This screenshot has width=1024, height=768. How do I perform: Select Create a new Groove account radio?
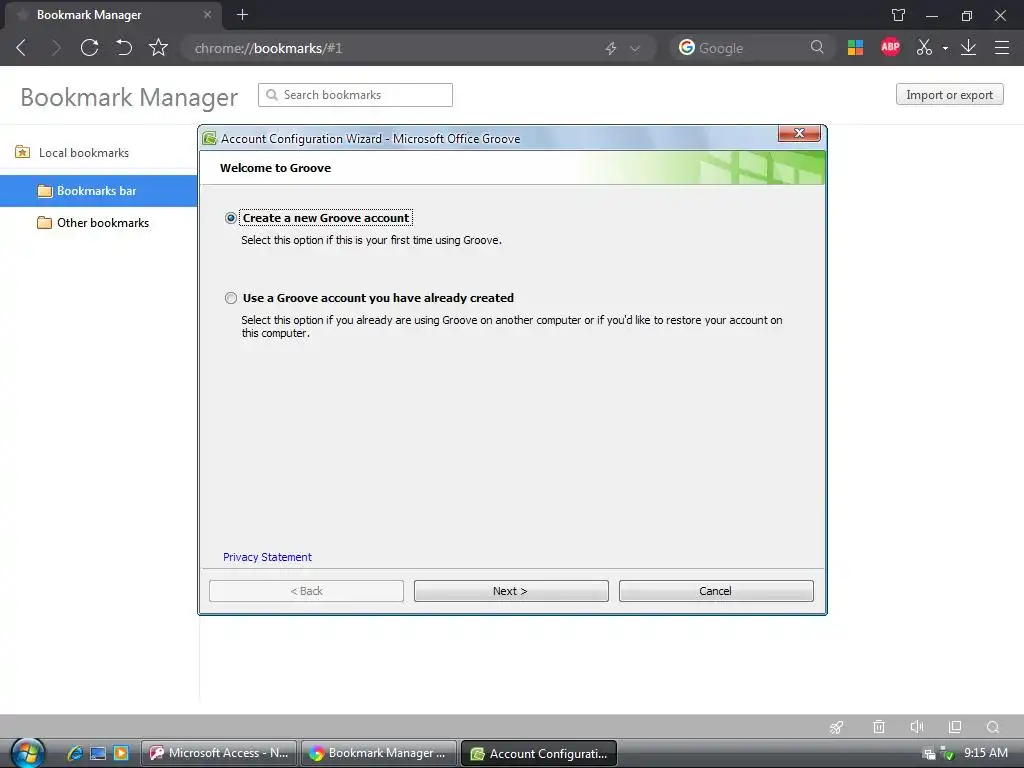[x=231, y=218]
